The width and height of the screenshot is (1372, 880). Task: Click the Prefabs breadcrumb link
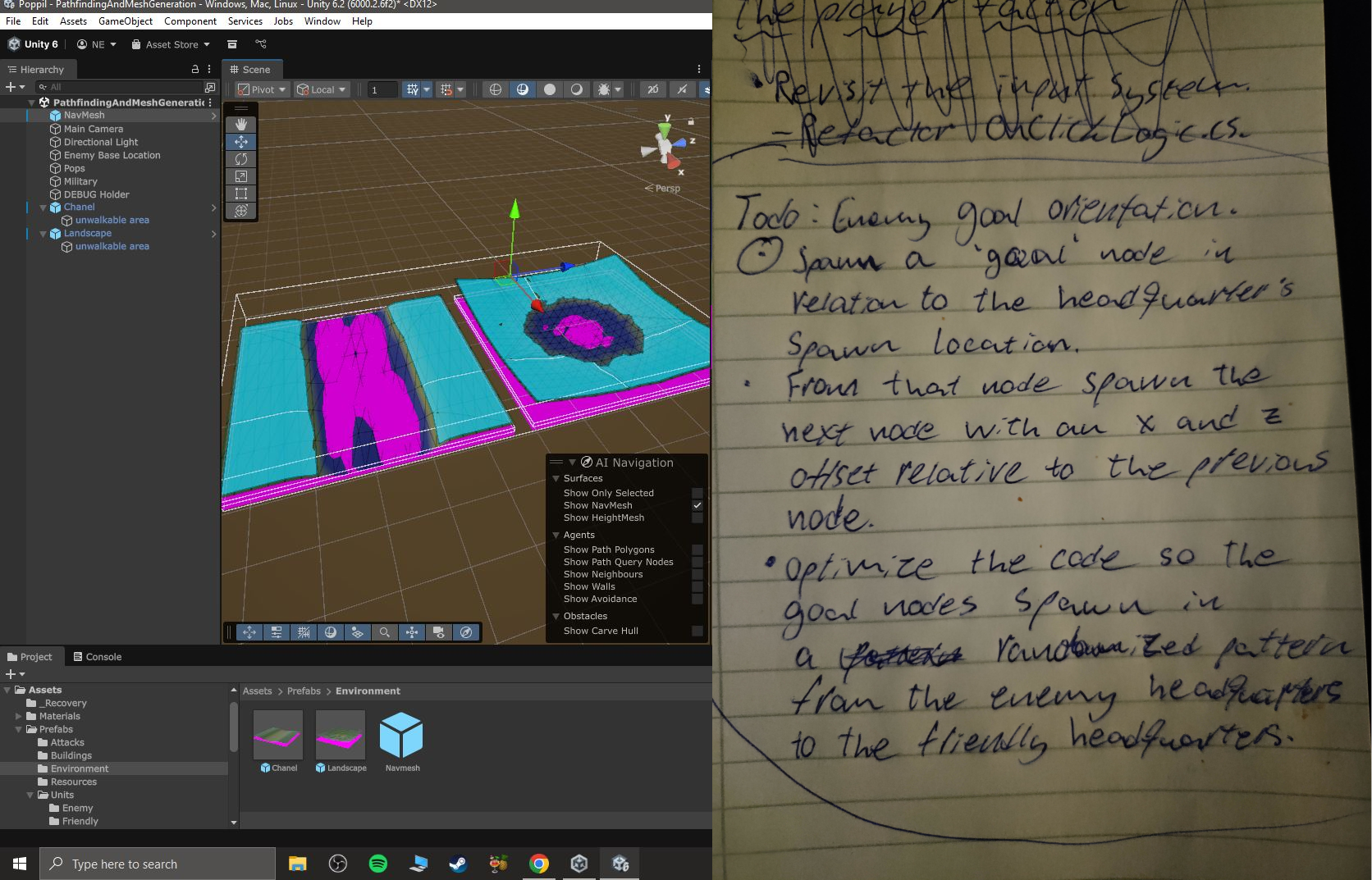pos(304,691)
